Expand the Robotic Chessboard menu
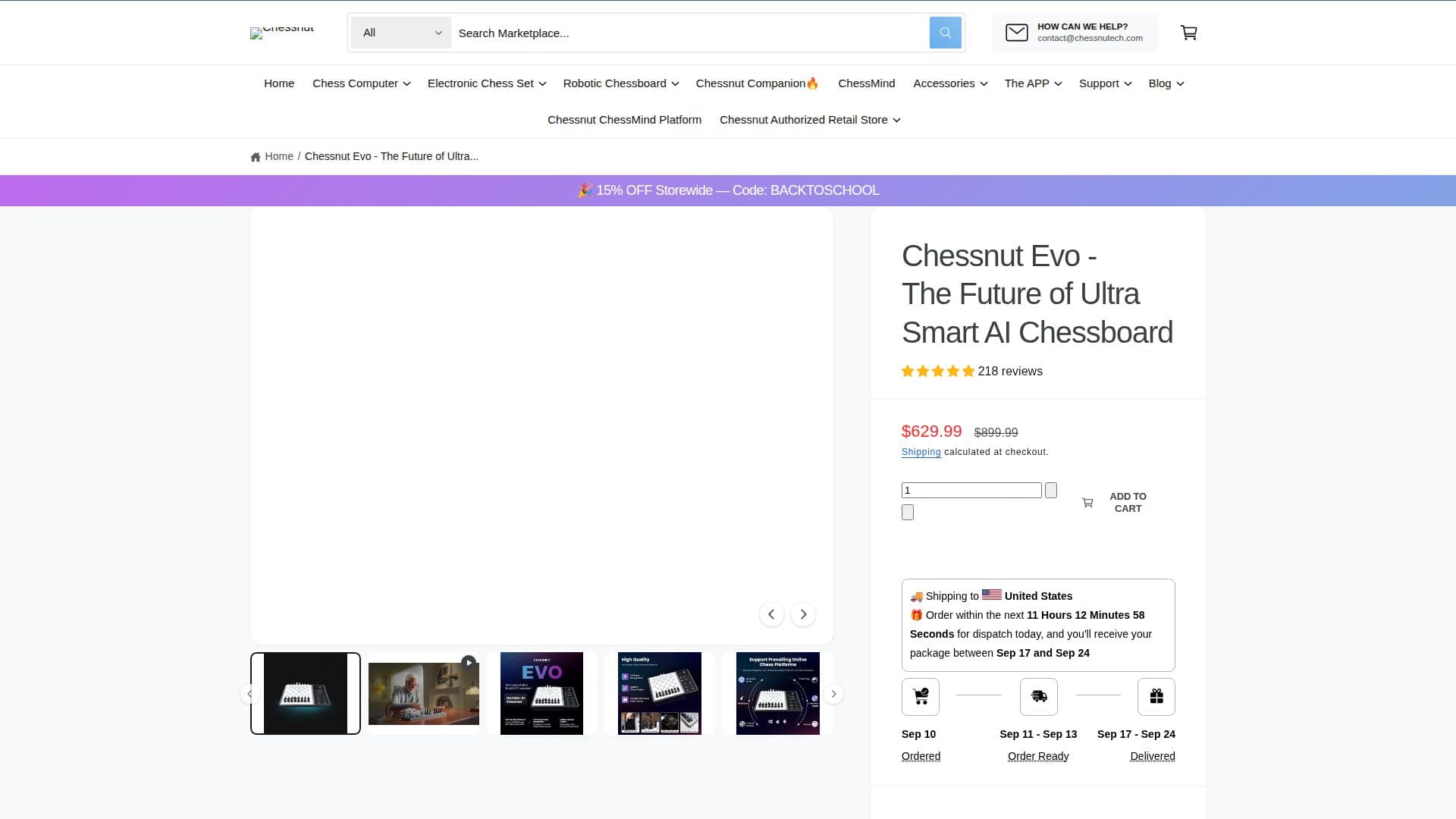The width and height of the screenshot is (1456, 819). tap(620, 83)
